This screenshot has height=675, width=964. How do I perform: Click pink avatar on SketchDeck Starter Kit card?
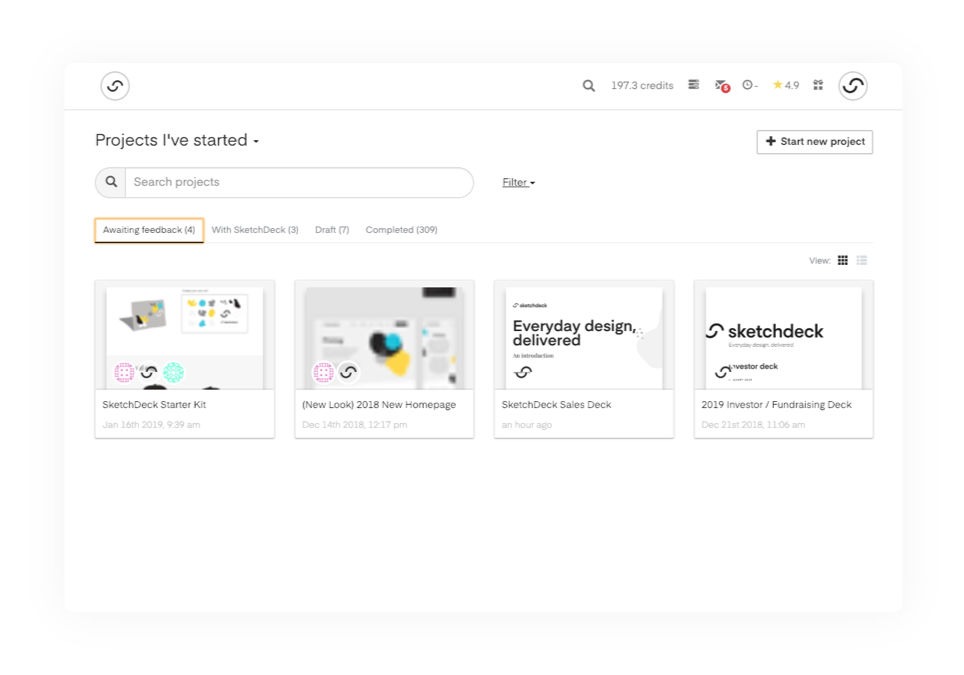[x=124, y=372]
